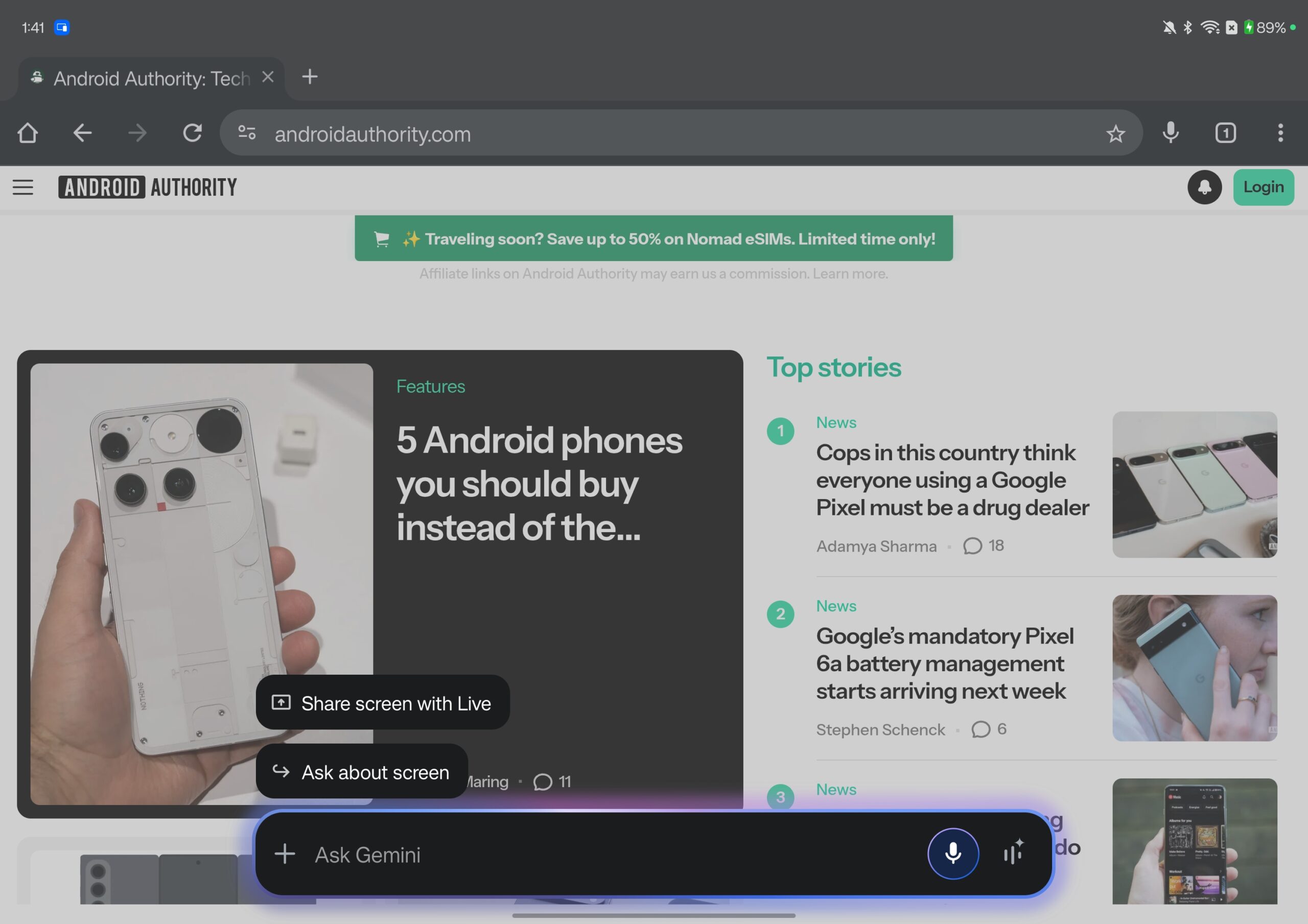This screenshot has width=1308, height=924.
Task: Go back with the back arrow
Action: pos(83,133)
